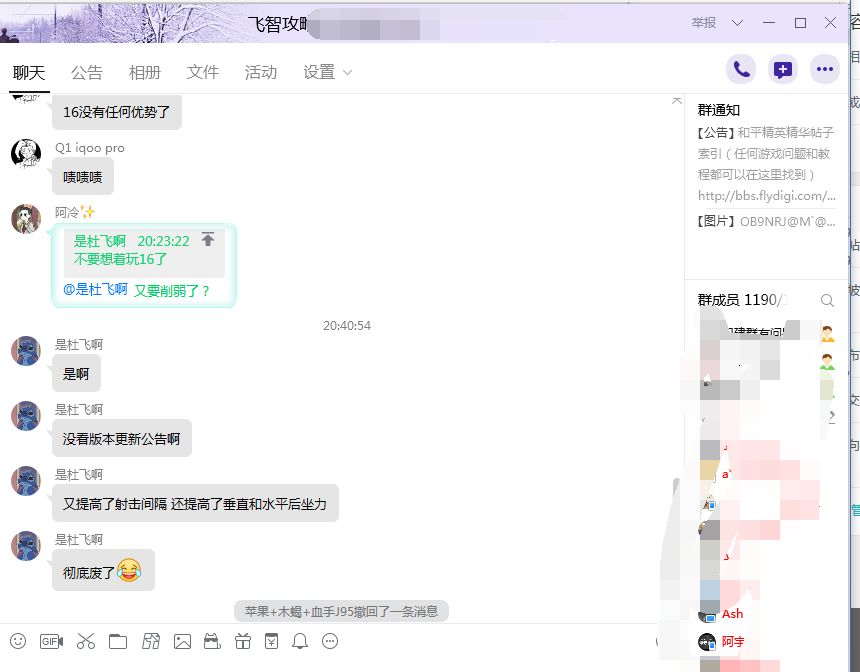Open 阿宇's avatar in the member list
The width and height of the screenshot is (860, 672).
pyautogui.click(x=707, y=641)
